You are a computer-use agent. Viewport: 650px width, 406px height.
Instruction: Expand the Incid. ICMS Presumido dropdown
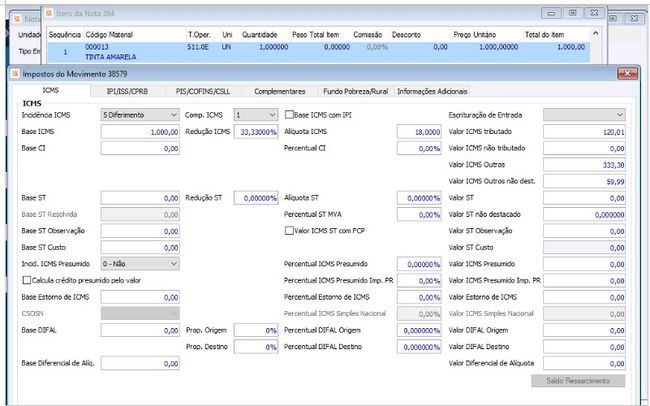click(x=140, y=264)
